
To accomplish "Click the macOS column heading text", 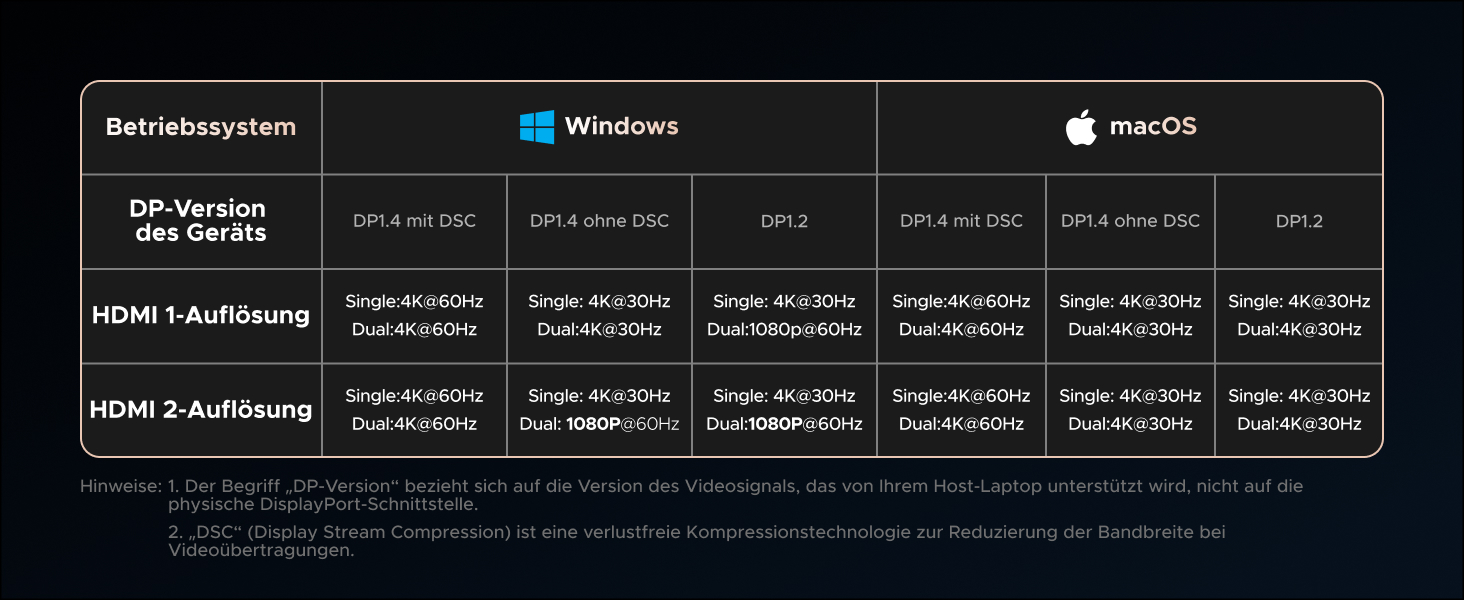I will 1153,127.
